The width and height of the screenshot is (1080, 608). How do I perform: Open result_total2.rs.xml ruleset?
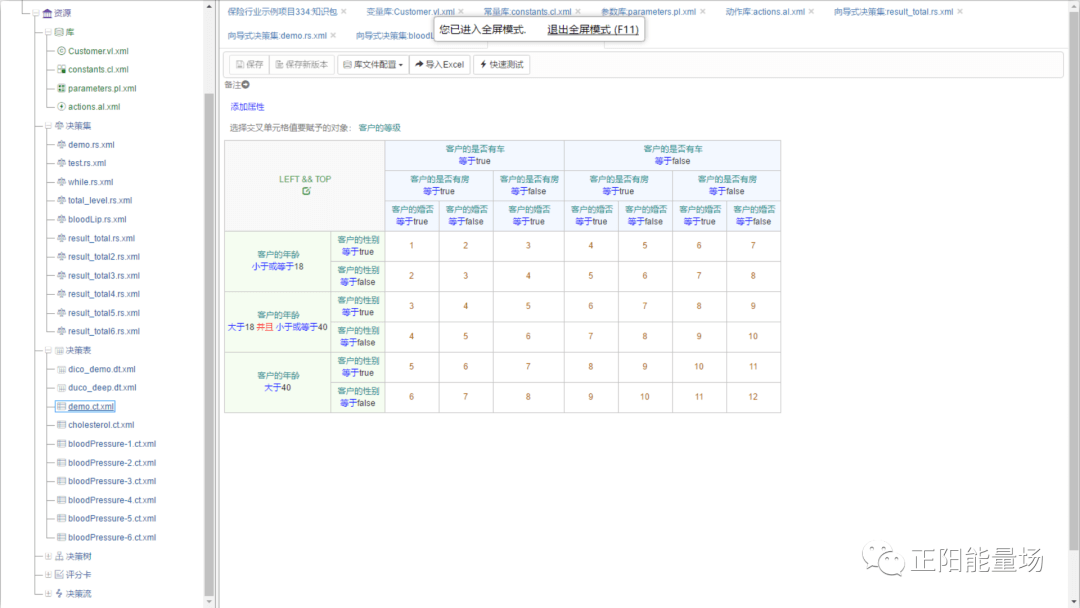pos(103,257)
